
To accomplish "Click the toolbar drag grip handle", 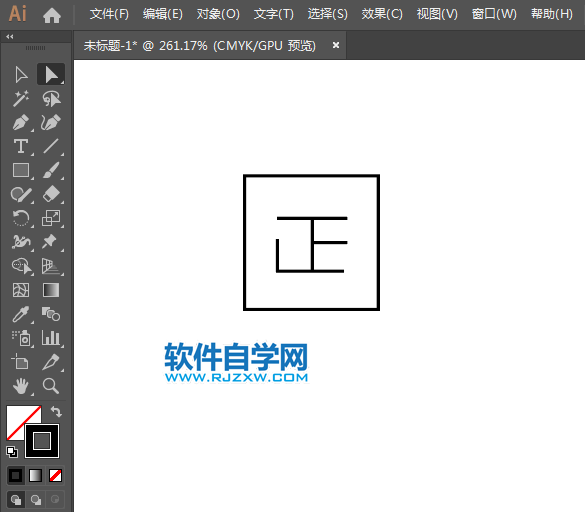I will [x=35, y=48].
